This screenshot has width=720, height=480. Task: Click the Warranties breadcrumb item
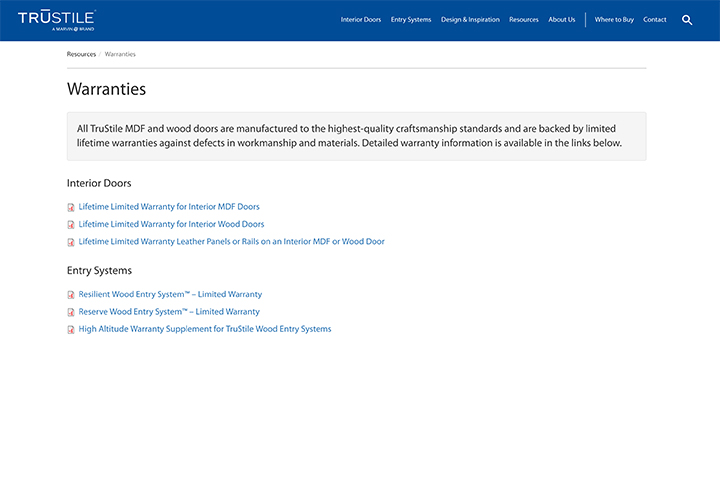click(x=120, y=54)
